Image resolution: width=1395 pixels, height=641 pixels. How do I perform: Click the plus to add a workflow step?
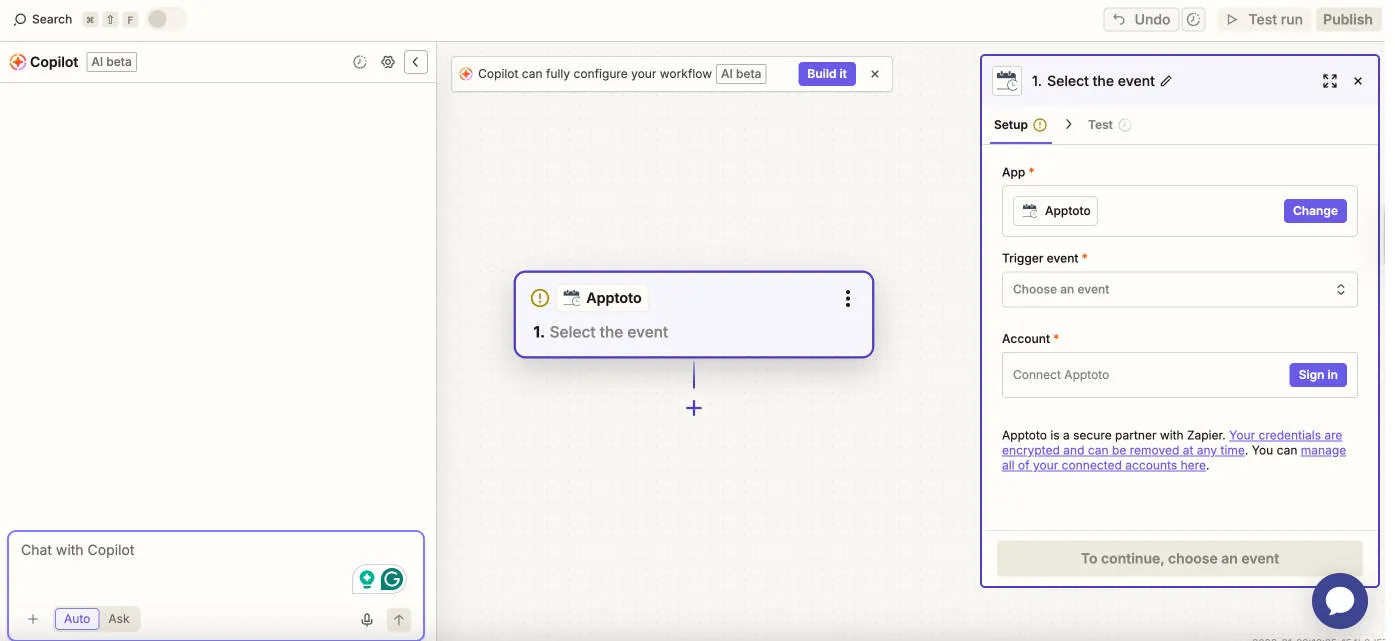pos(694,408)
